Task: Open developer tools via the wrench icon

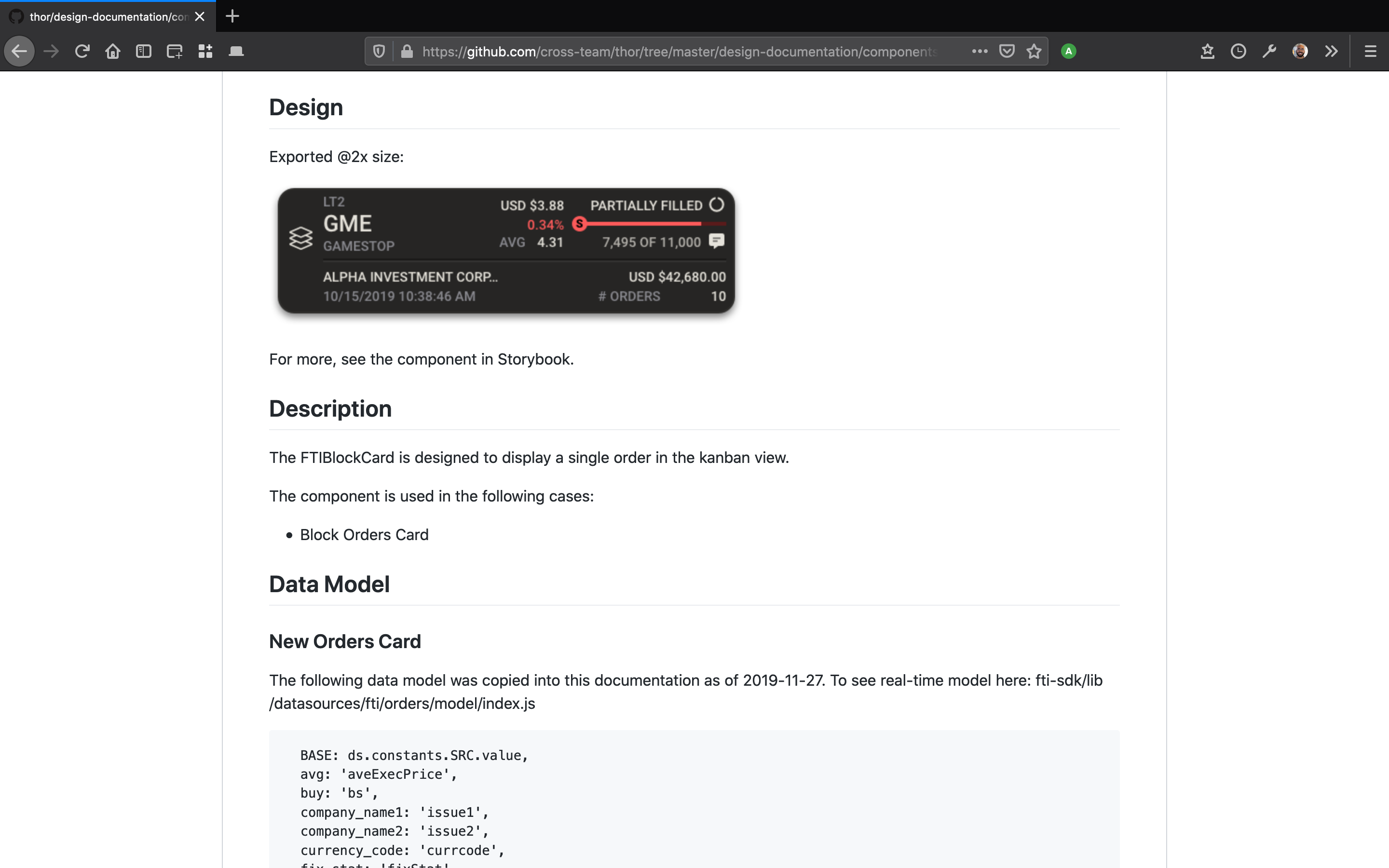Action: [x=1269, y=52]
